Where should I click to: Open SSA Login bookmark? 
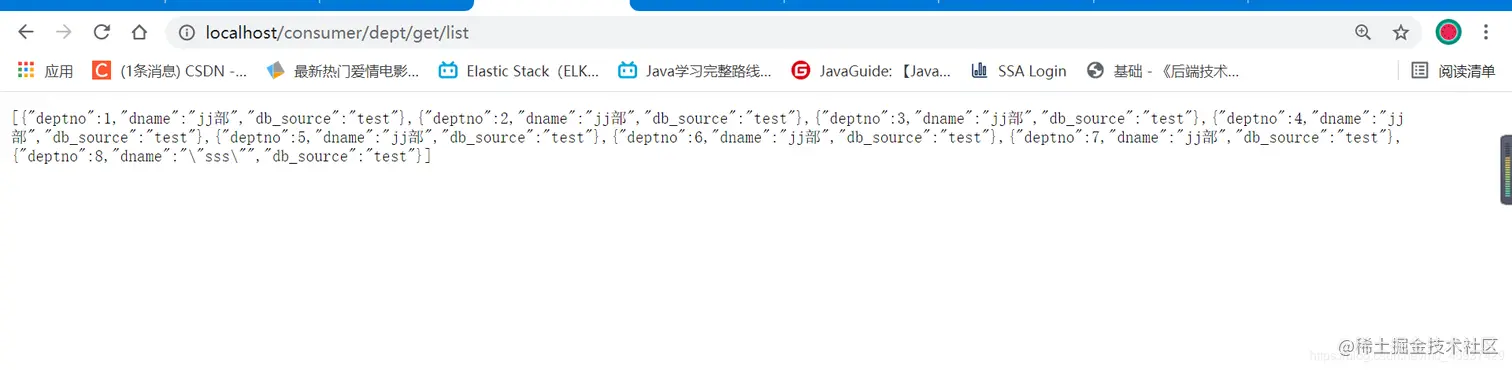[x=1019, y=71]
